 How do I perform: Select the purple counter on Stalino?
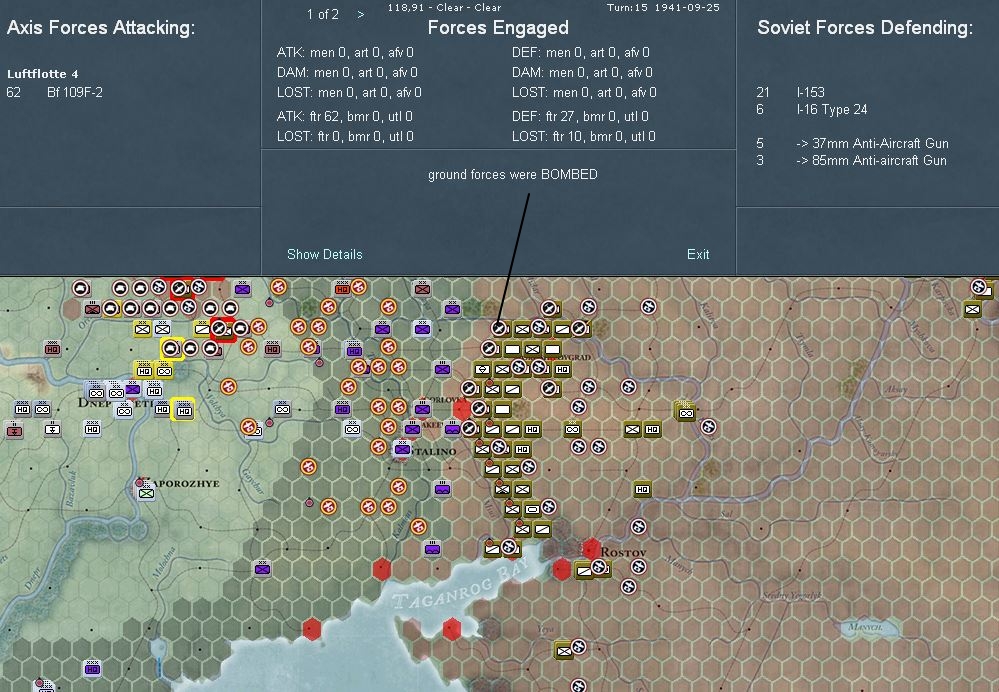[402, 449]
